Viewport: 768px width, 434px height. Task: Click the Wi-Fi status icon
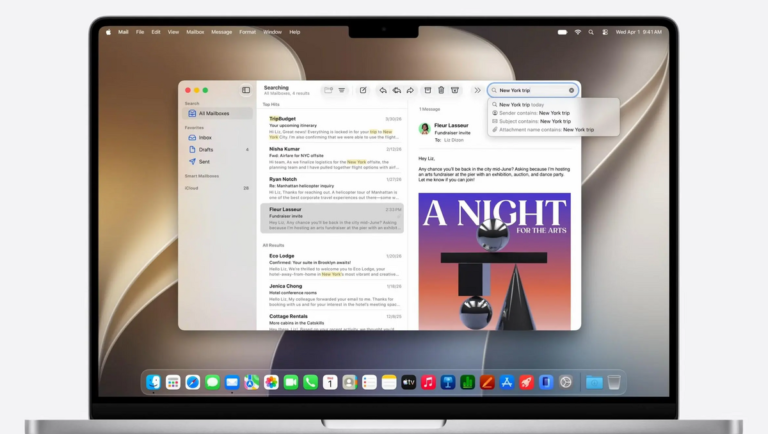[x=578, y=32]
